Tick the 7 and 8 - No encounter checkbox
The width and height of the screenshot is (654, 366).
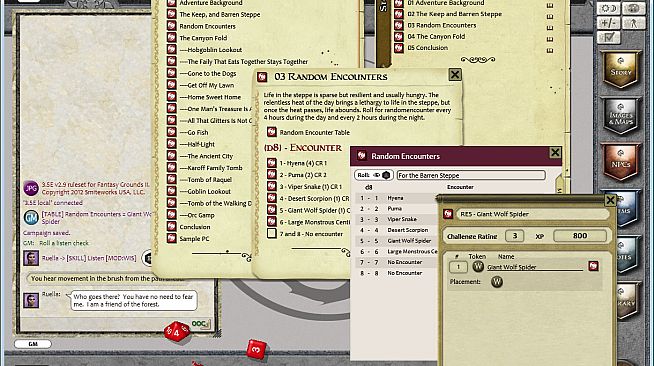point(272,233)
